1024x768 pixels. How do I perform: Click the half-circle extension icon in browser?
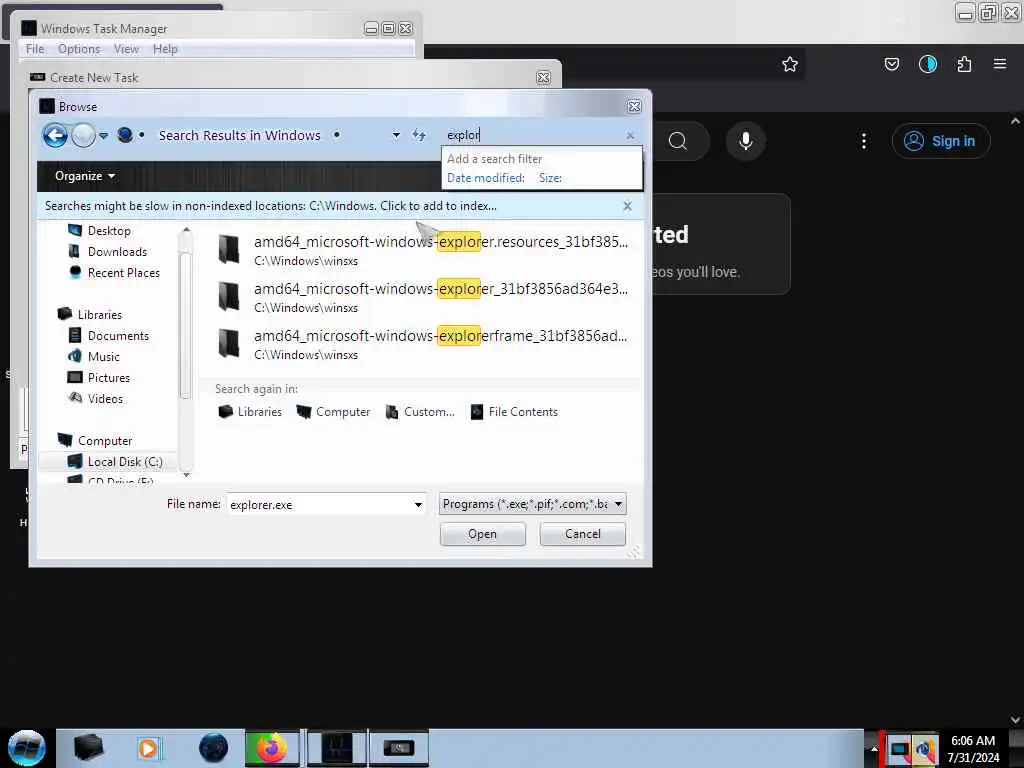click(927, 64)
